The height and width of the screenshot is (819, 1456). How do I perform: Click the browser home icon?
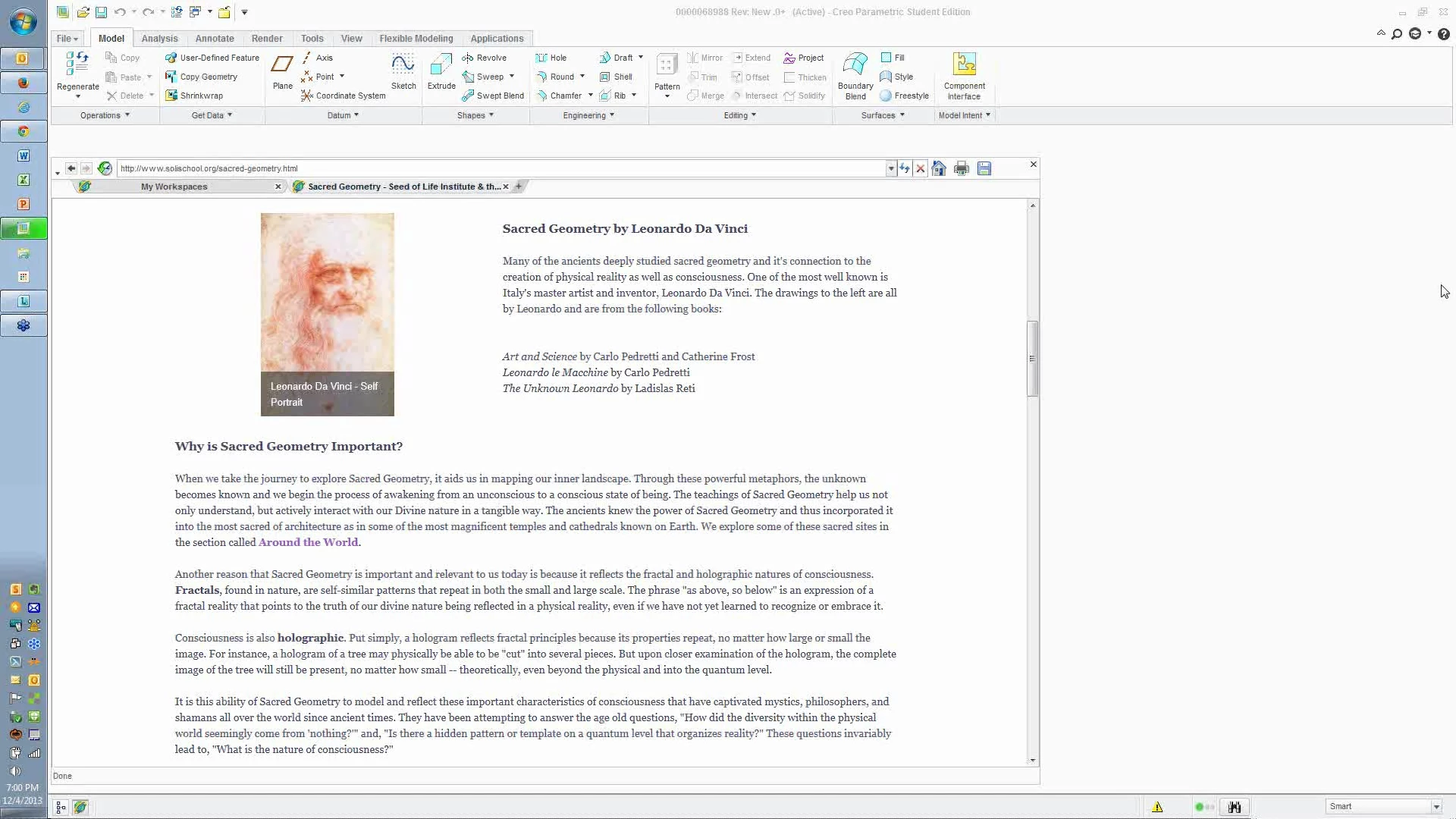pyautogui.click(x=939, y=168)
